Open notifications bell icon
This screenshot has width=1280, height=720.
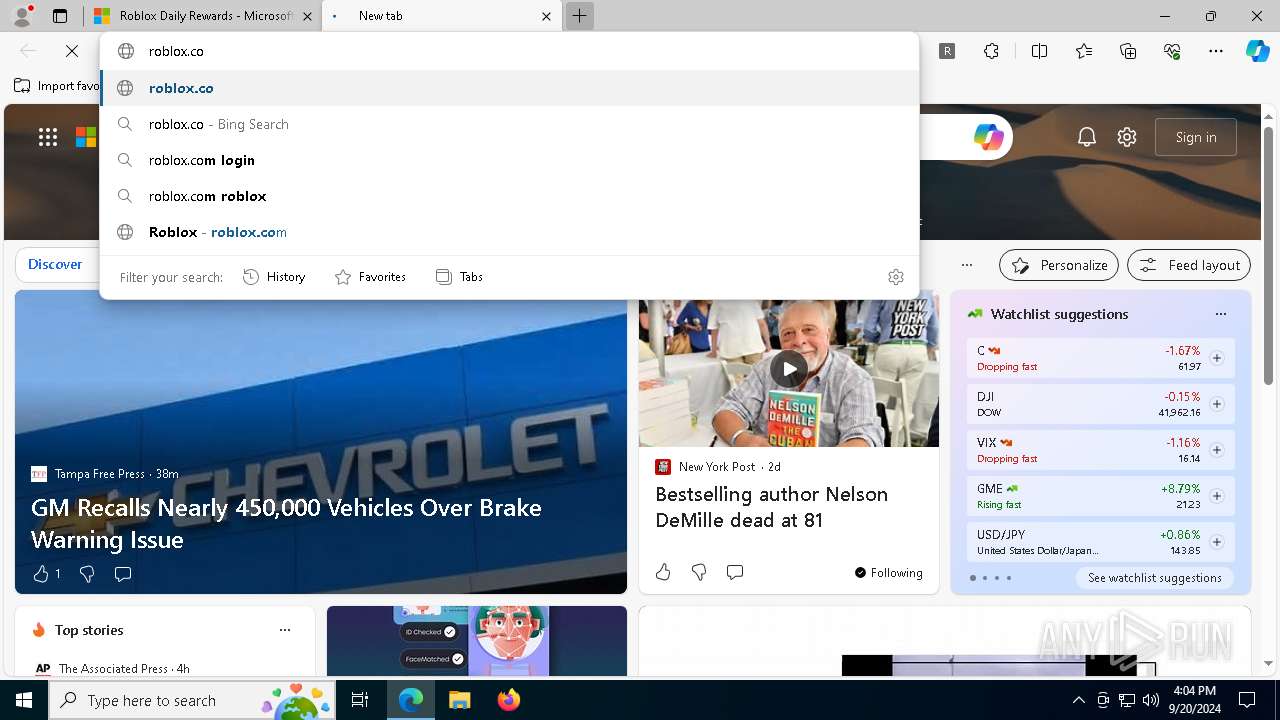coord(1087,137)
